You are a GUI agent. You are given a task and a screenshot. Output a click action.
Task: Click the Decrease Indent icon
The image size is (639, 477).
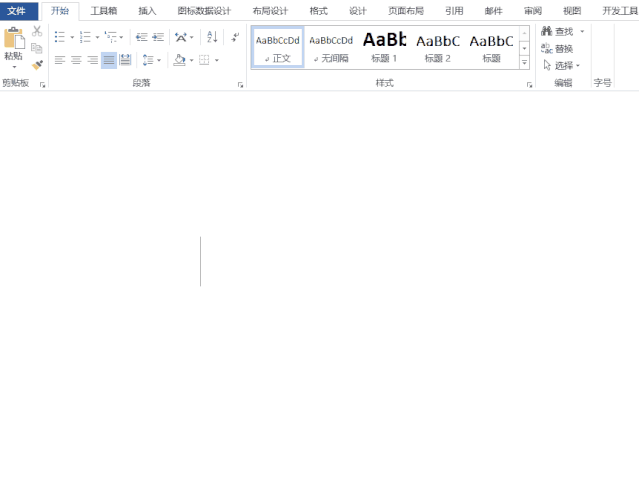tap(140, 37)
